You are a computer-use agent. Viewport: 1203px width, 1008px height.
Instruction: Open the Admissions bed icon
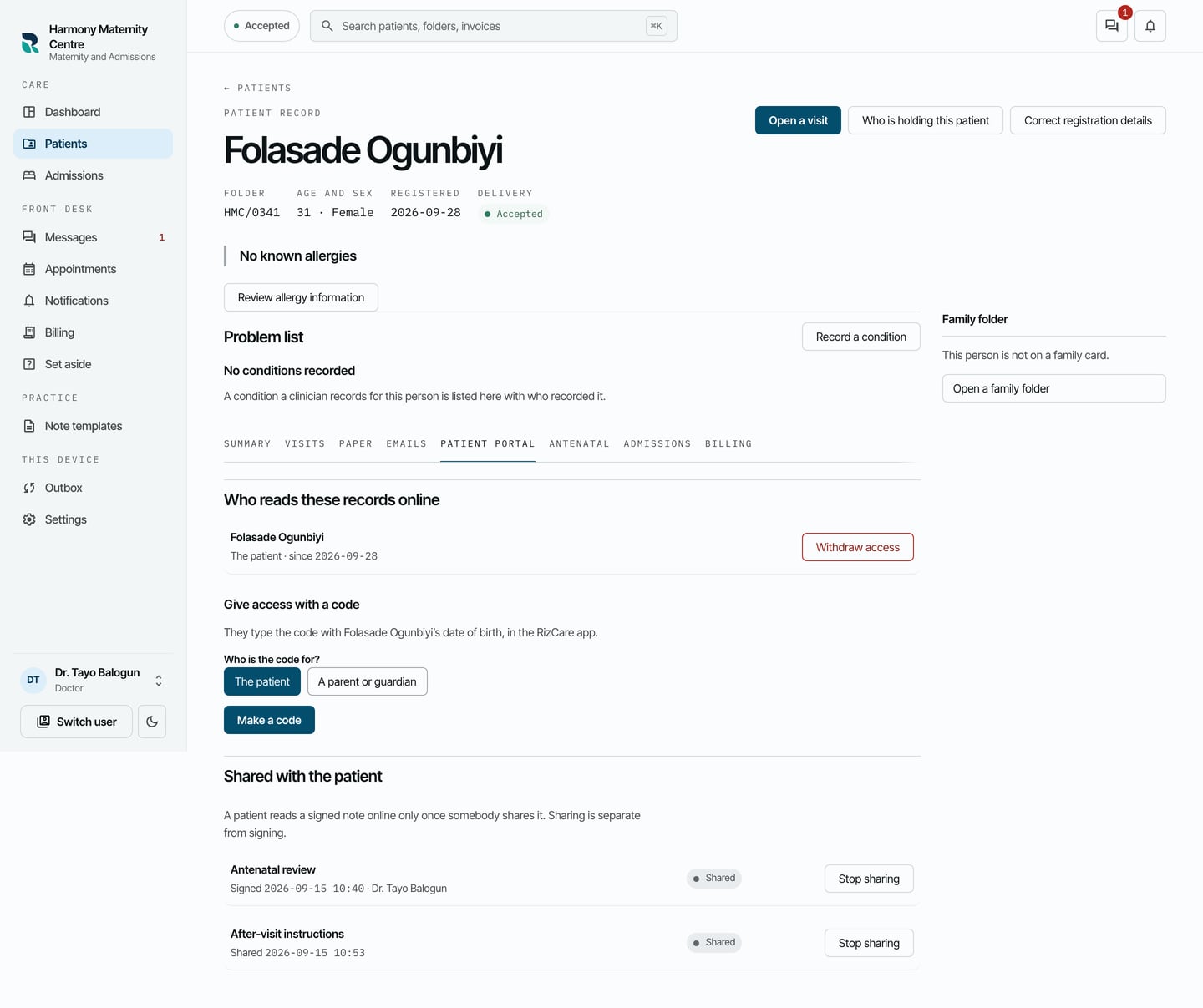[x=29, y=175]
